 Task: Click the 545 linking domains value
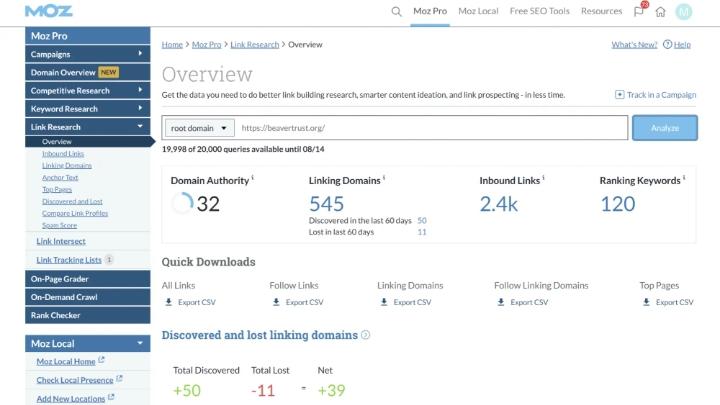click(326, 204)
